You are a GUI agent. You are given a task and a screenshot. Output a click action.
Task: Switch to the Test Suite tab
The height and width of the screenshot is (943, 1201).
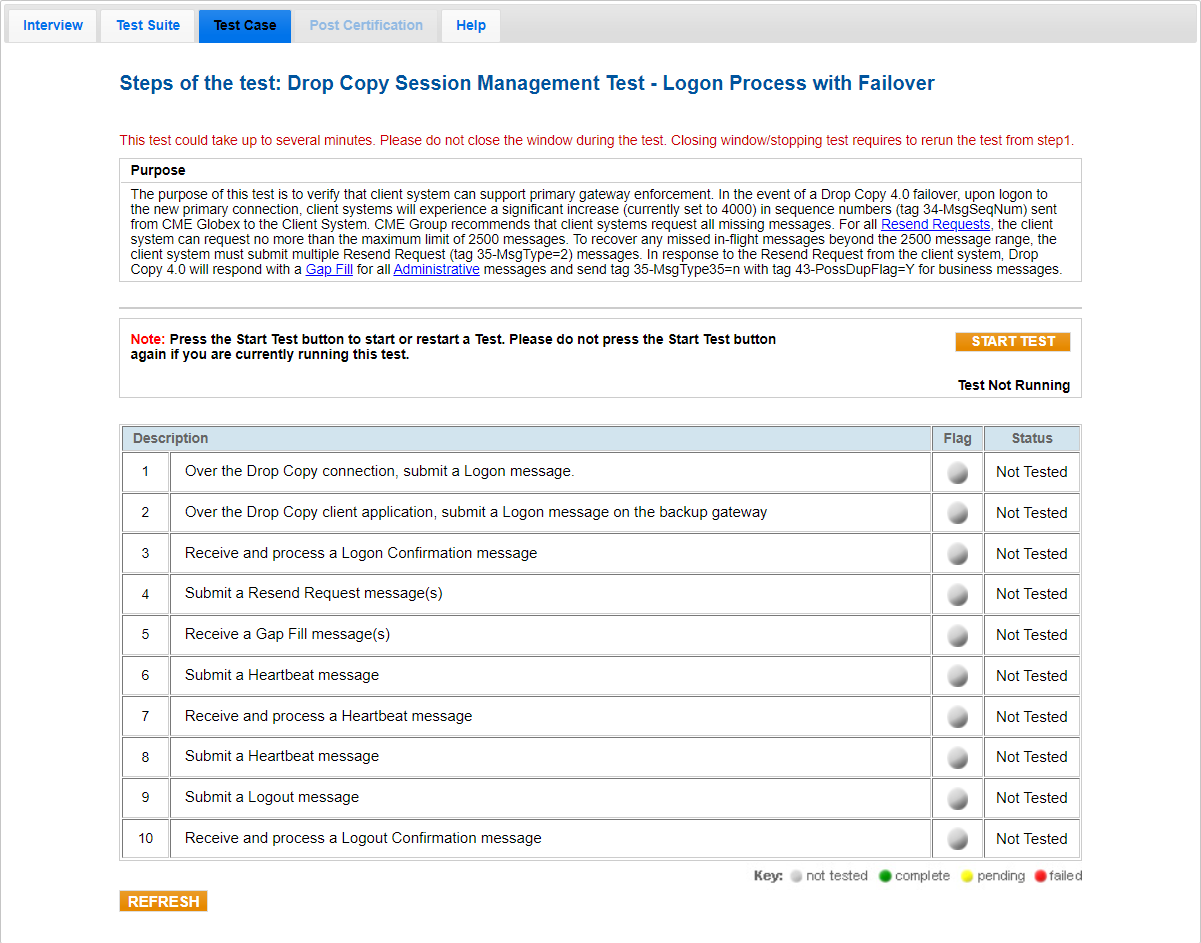click(x=148, y=26)
